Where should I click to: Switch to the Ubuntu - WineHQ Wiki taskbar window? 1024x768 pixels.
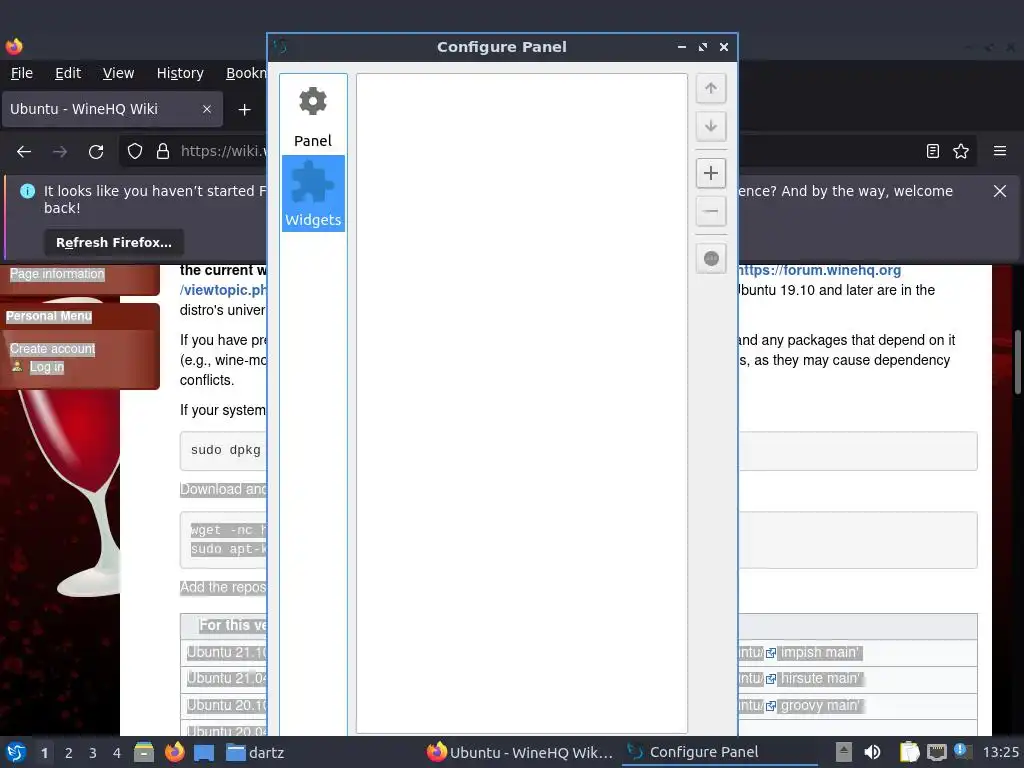[x=520, y=752]
